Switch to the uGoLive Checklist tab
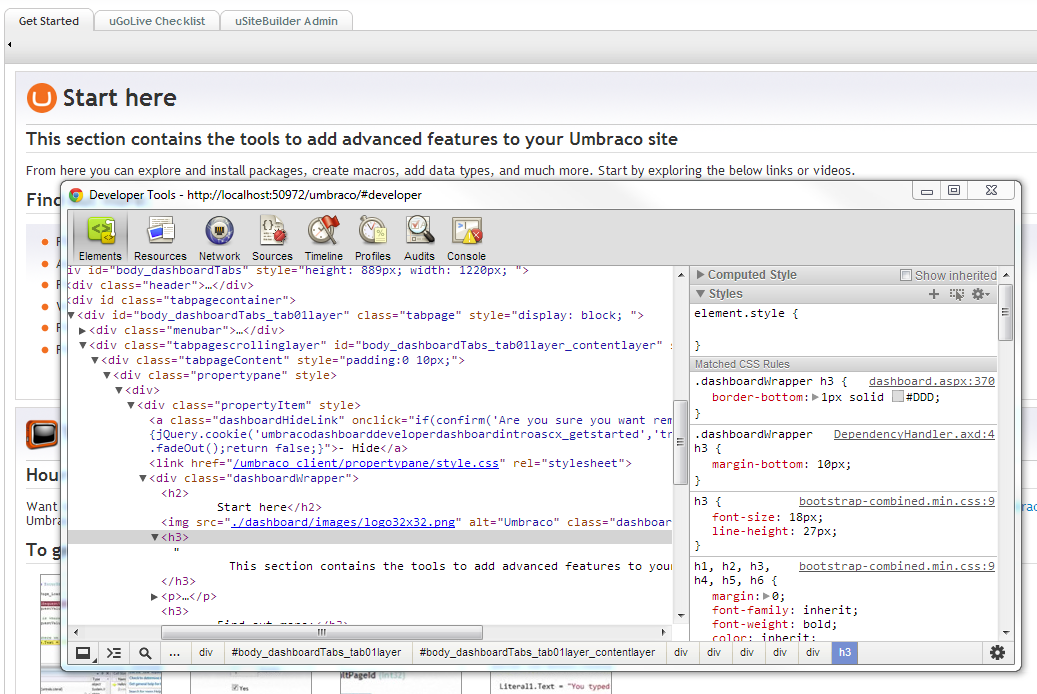Image resolution: width=1037 pixels, height=694 pixels. 157,21
